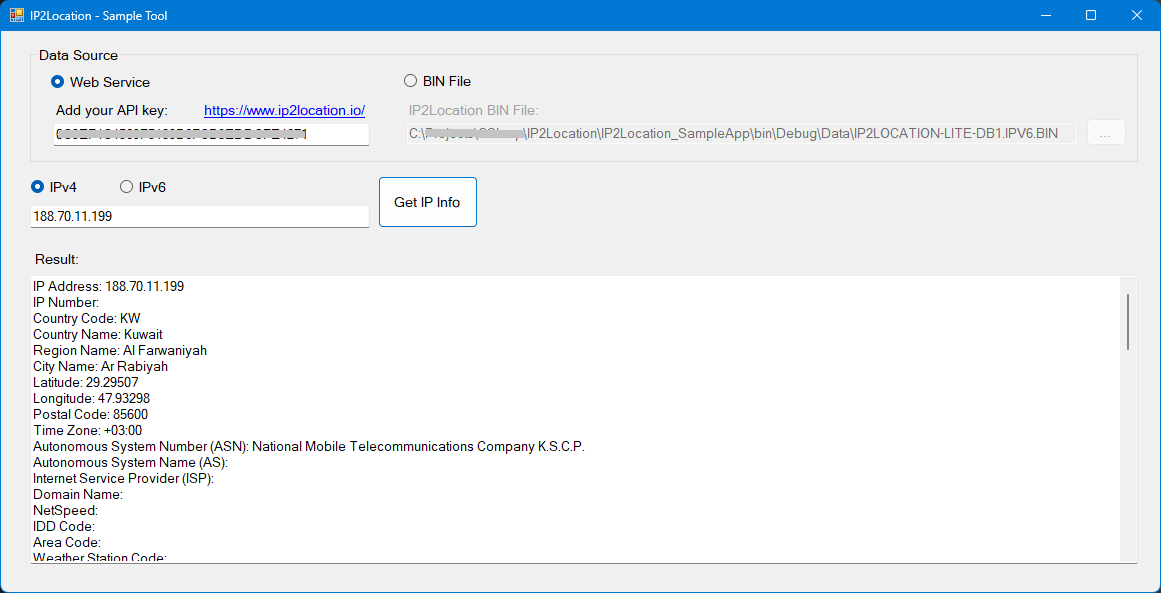Click the 'Add your API key:' label
Image resolution: width=1161 pixels, height=593 pixels.
click(x=113, y=111)
